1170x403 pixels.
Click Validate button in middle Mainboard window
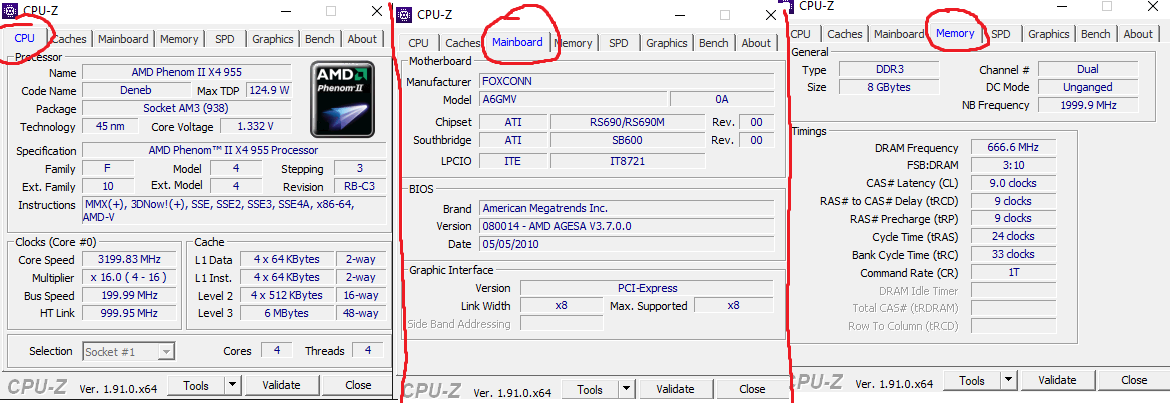(x=676, y=390)
